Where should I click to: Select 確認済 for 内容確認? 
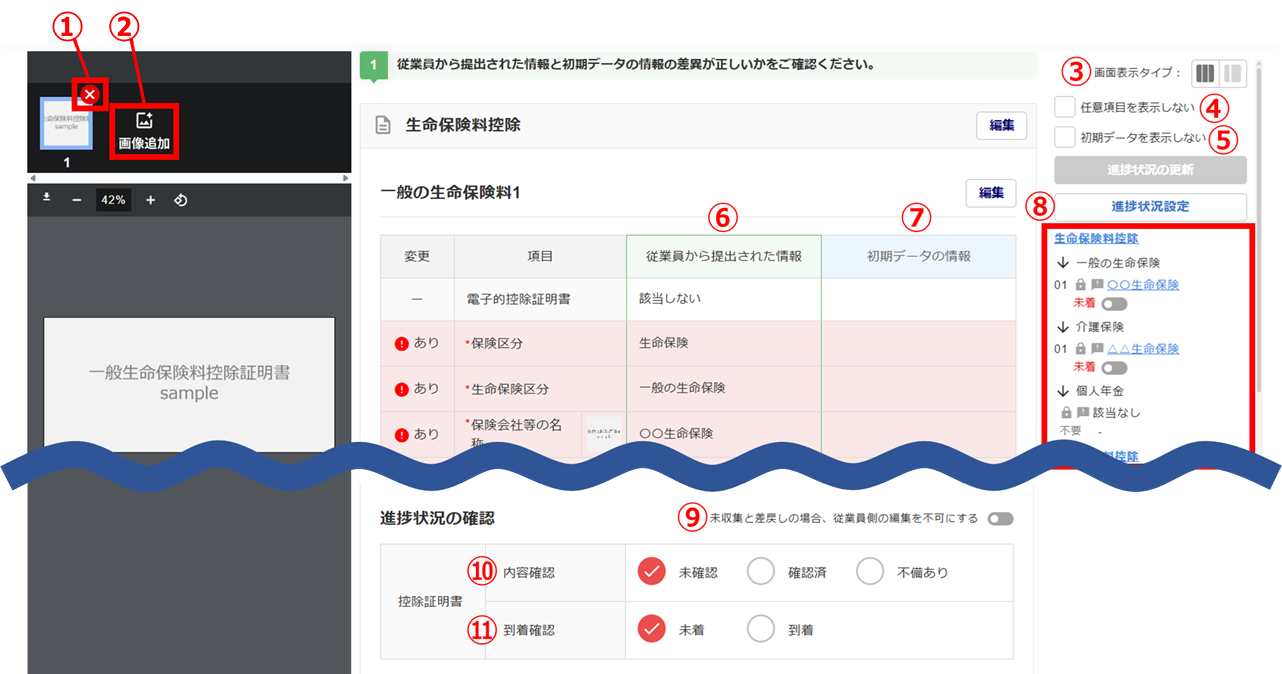click(761, 572)
